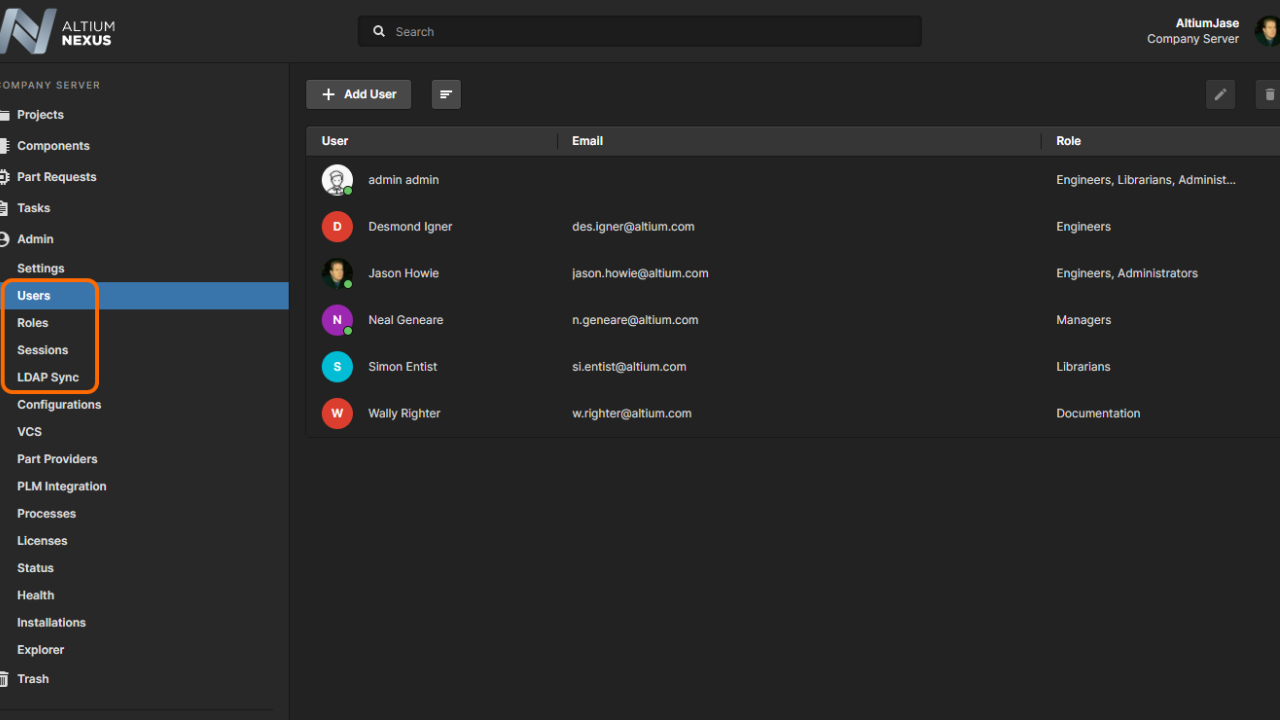This screenshot has width=1280, height=720.
Task: Click Managers role of Neal Geneare
Action: point(1083,320)
